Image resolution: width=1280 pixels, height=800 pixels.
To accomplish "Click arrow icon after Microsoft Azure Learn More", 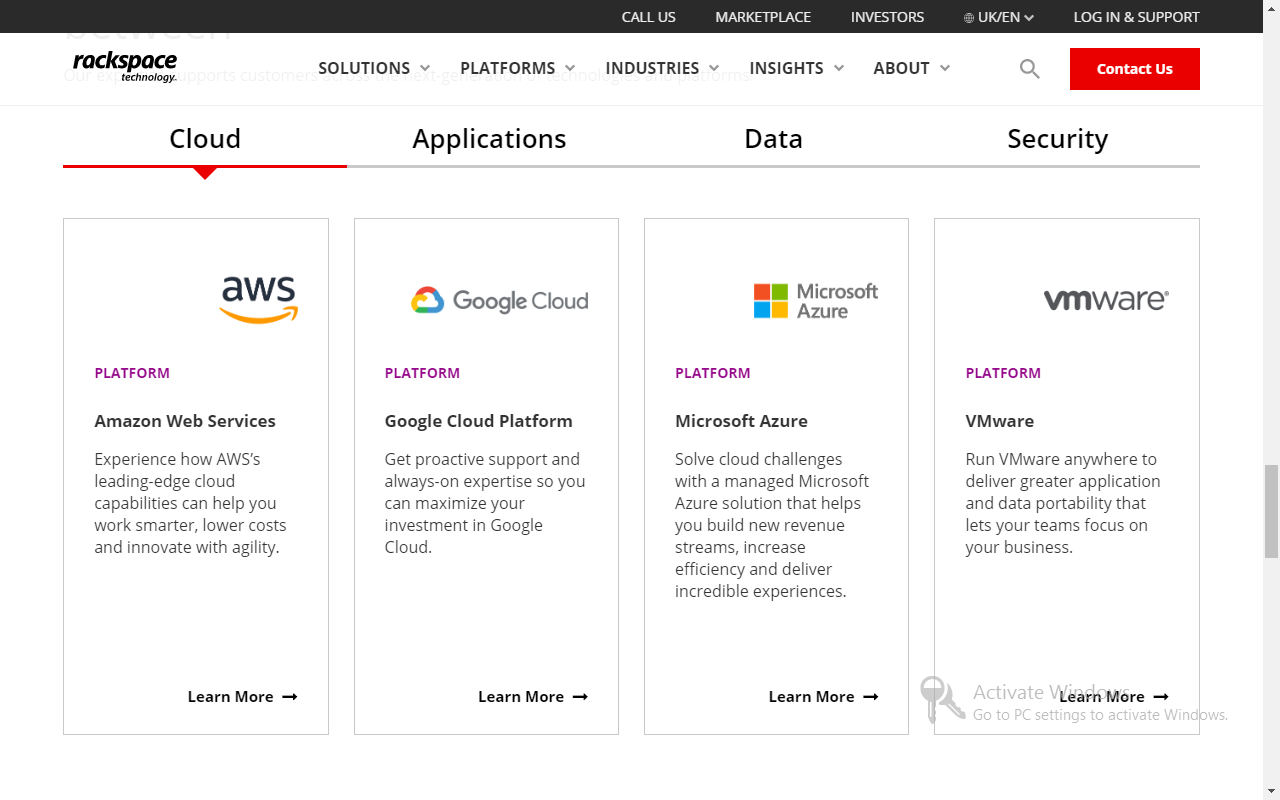I will (x=871, y=697).
